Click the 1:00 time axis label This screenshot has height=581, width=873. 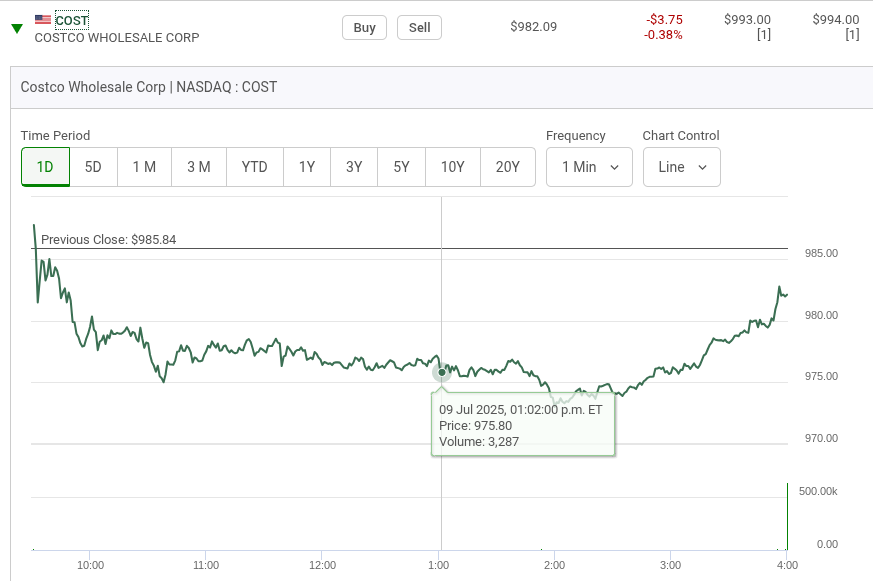point(438,565)
